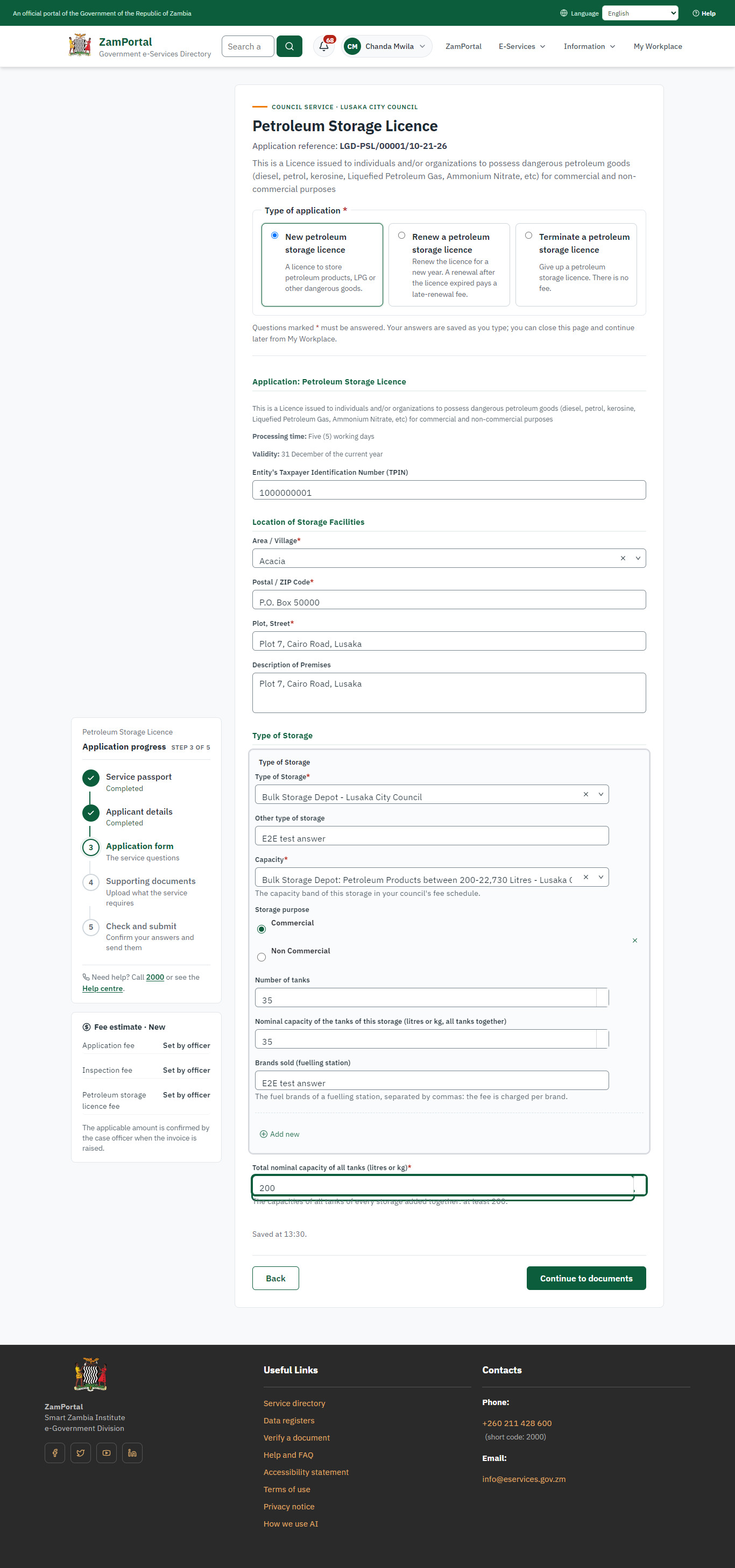Choose Commercial storage purpose
The width and height of the screenshot is (735, 1568).
coord(262,930)
